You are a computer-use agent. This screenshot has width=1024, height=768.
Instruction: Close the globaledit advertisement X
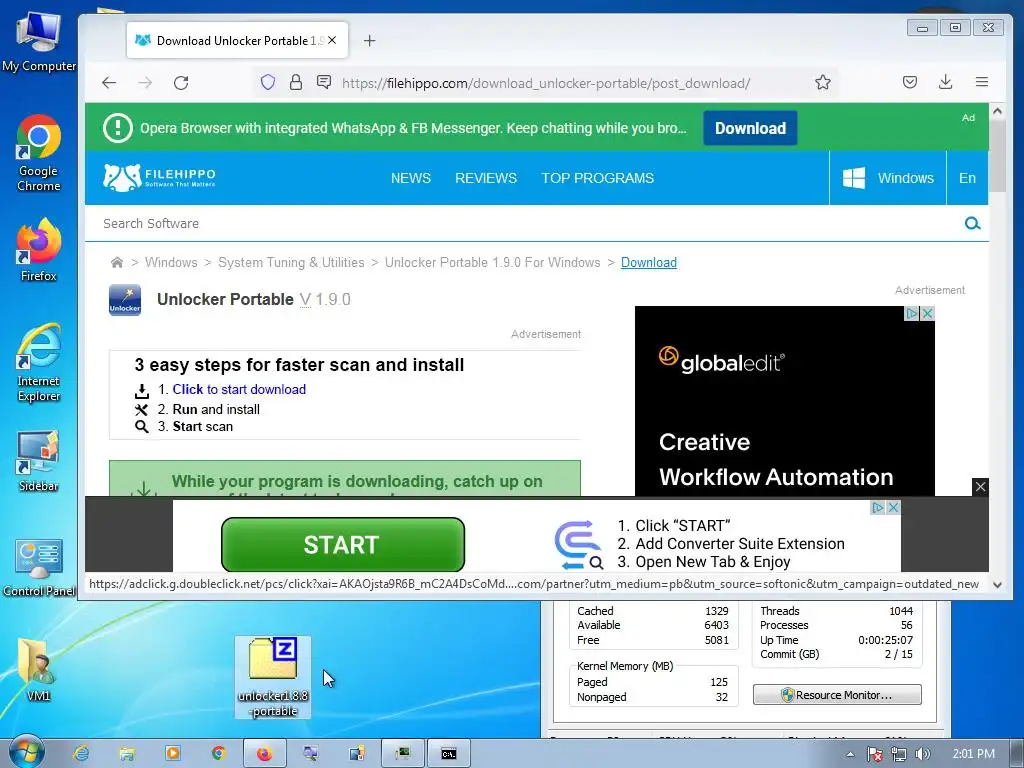pyautogui.click(x=927, y=313)
